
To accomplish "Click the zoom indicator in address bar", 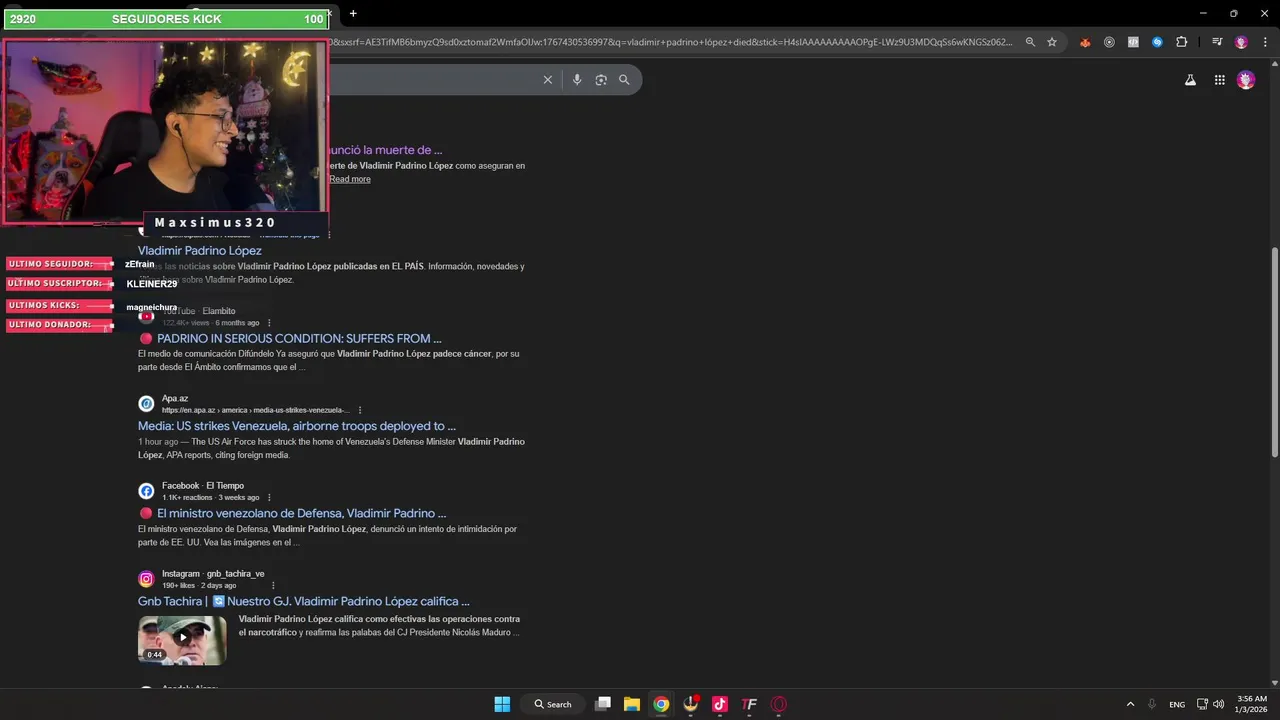I will point(1030,42).
